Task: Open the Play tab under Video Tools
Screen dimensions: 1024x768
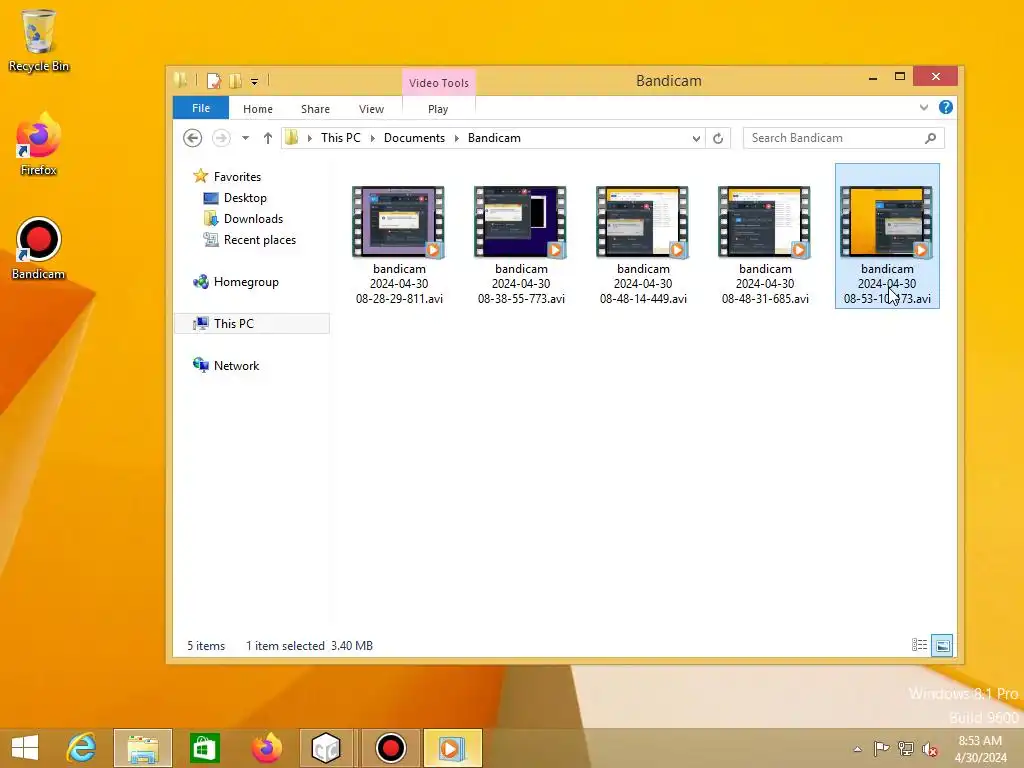Action: pyautogui.click(x=438, y=109)
